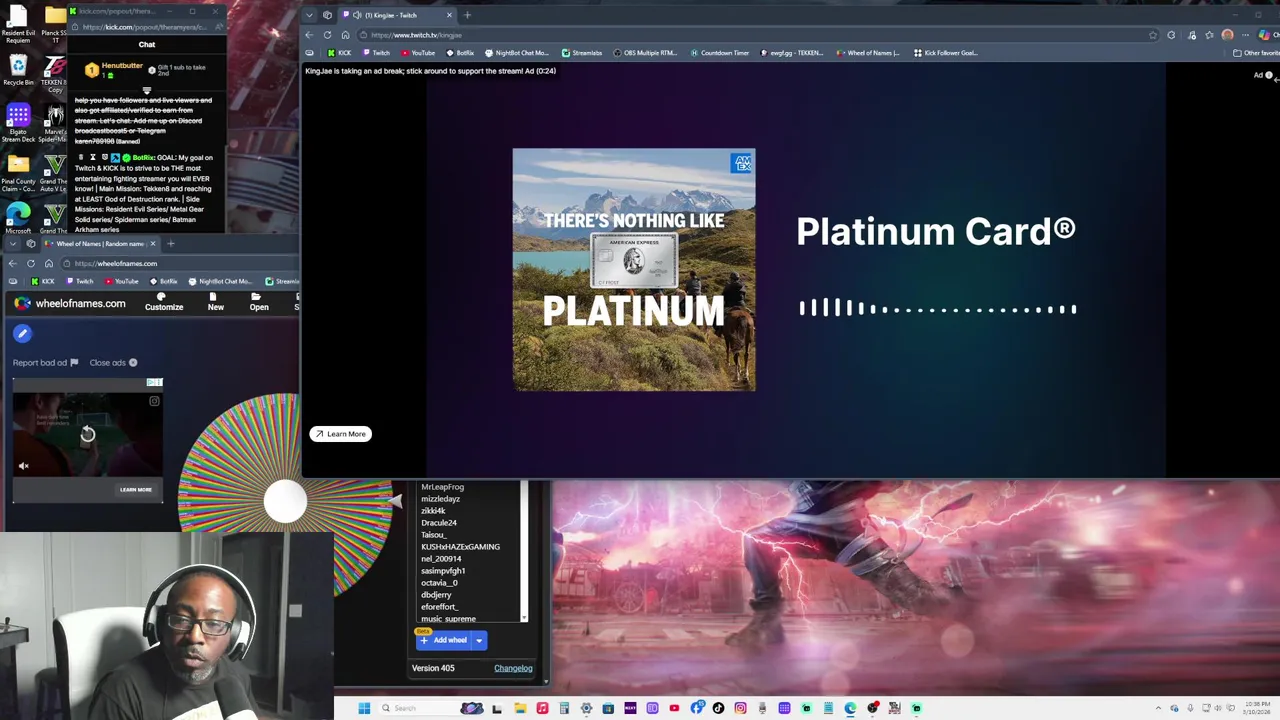Open tab search dropdown in the Twitch browser
1280x720 pixels.
[x=309, y=15]
